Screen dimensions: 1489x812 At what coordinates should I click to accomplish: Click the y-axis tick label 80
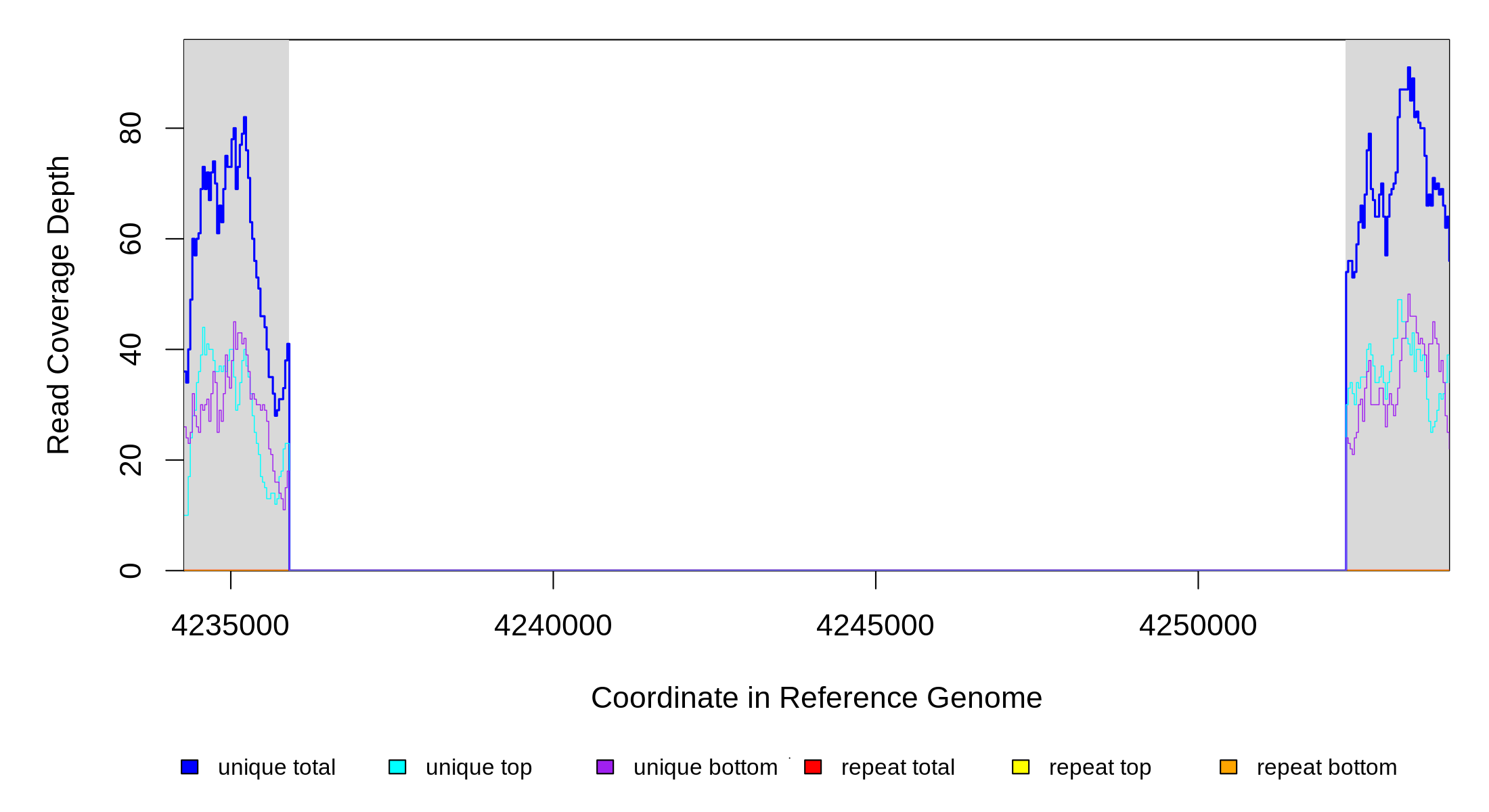130,128
